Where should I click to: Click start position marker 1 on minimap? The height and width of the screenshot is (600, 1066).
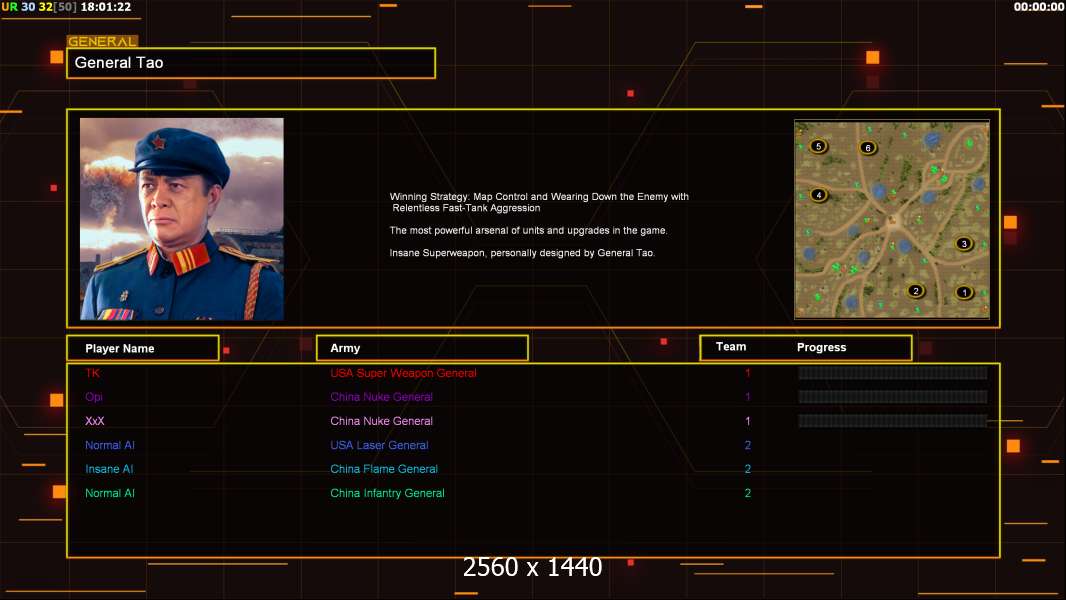(x=964, y=293)
